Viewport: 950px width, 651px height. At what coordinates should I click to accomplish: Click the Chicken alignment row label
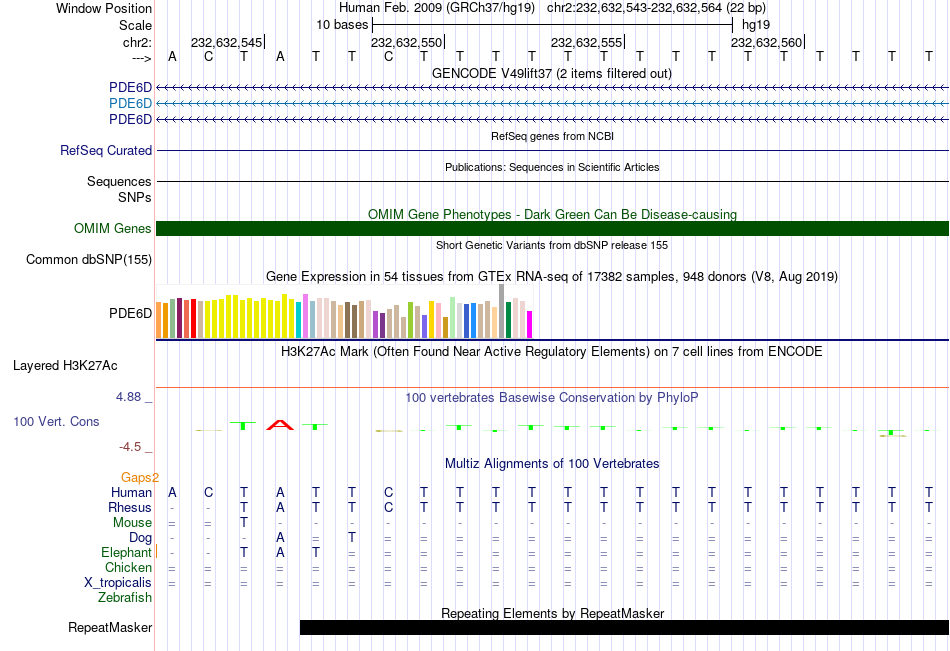128,567
